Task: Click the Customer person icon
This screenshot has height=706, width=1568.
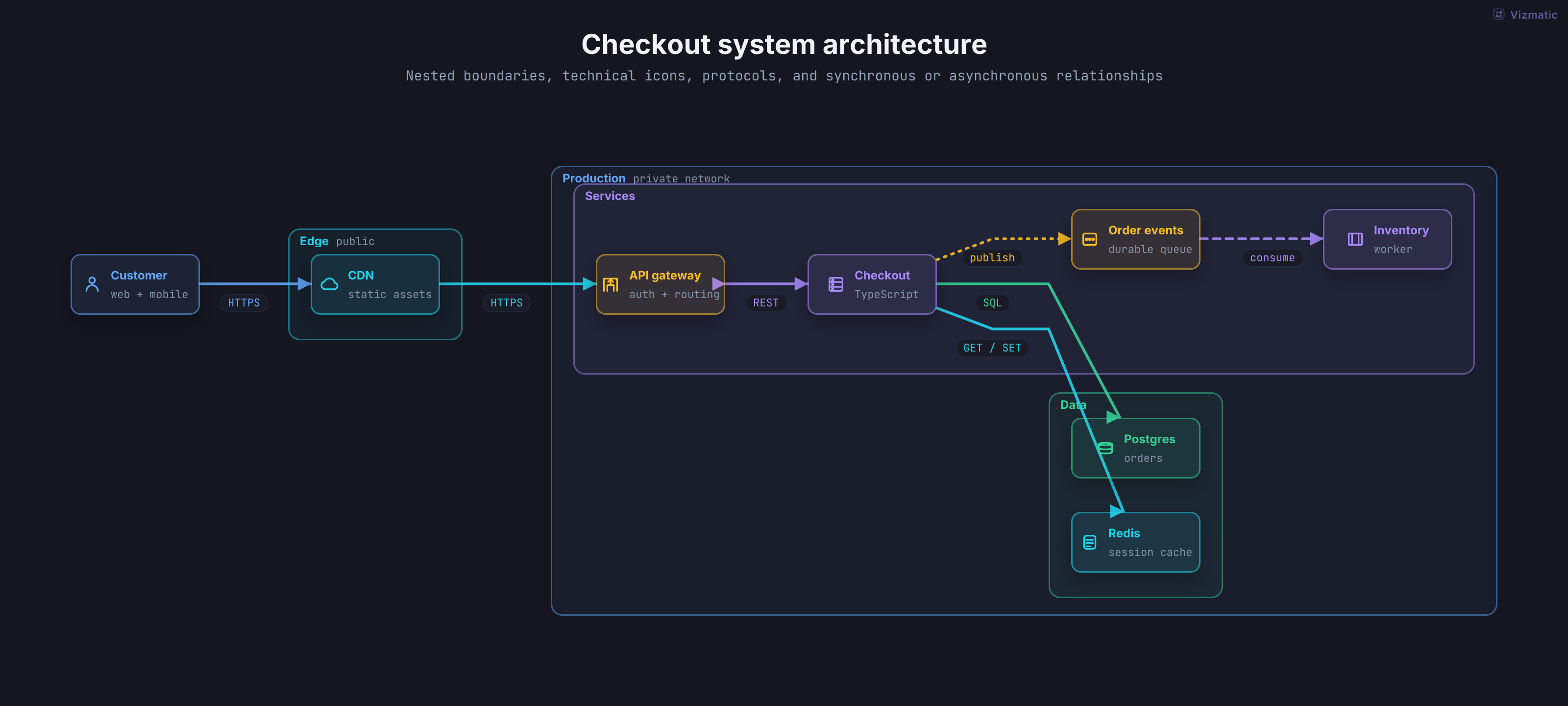Action: point(92,284)
